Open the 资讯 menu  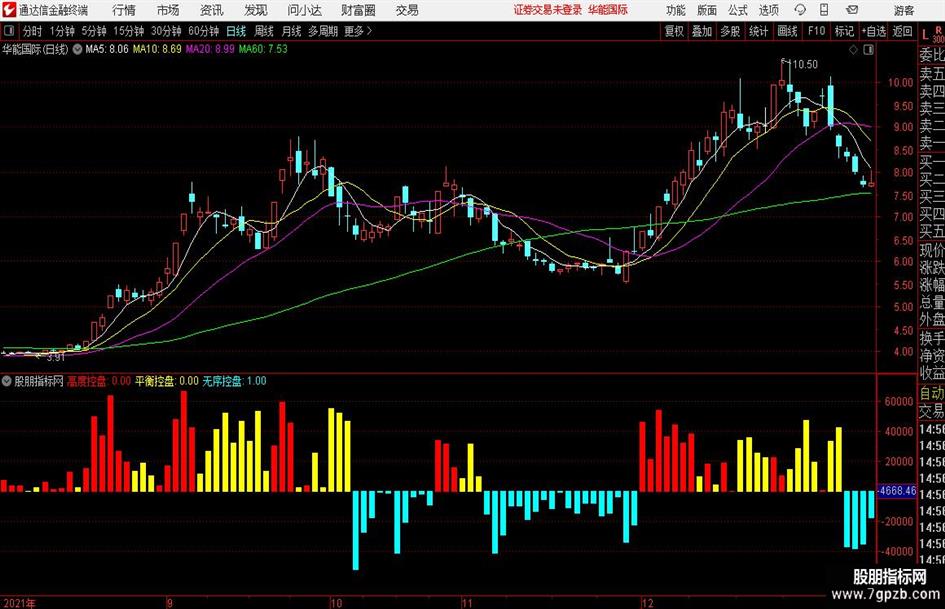point(212,10)
